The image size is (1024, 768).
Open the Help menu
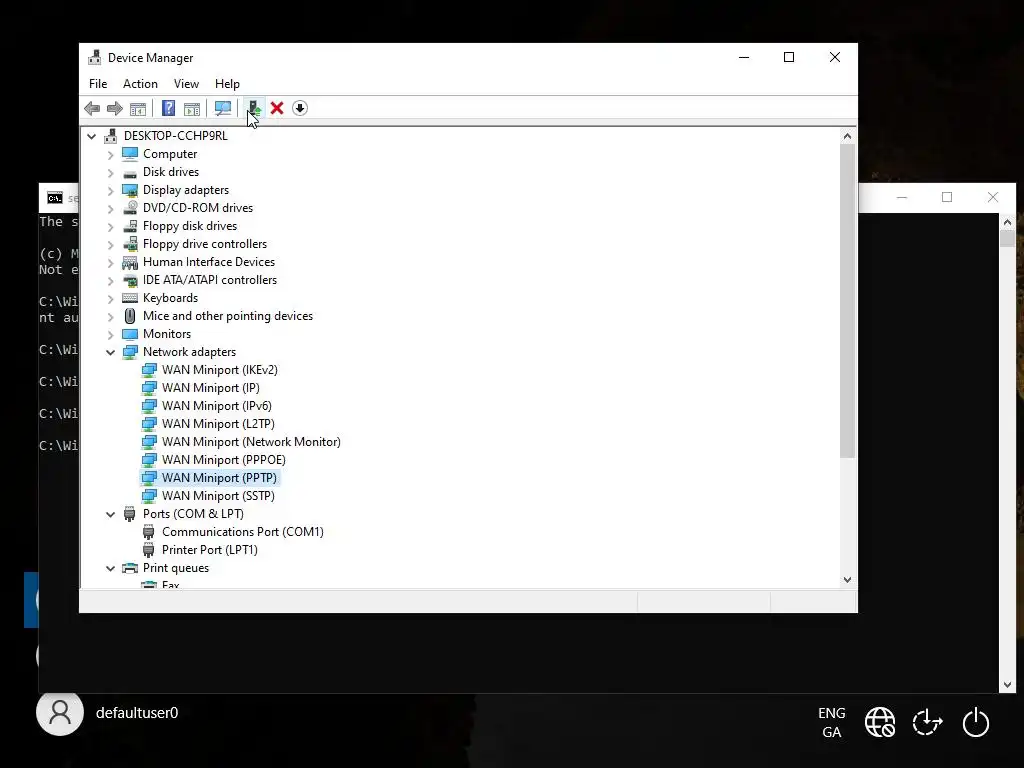(x=227, y=84)
